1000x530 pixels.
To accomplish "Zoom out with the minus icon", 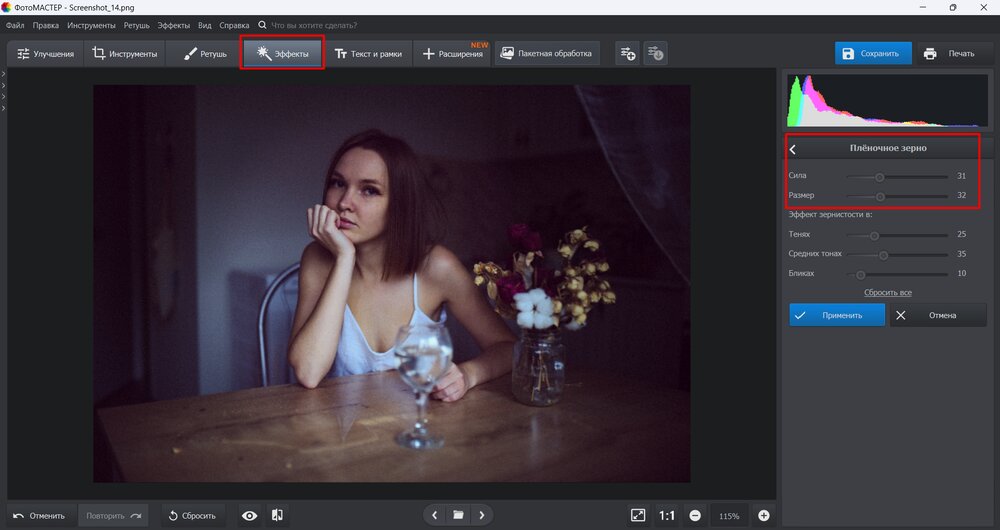I will tap(694, 515).
